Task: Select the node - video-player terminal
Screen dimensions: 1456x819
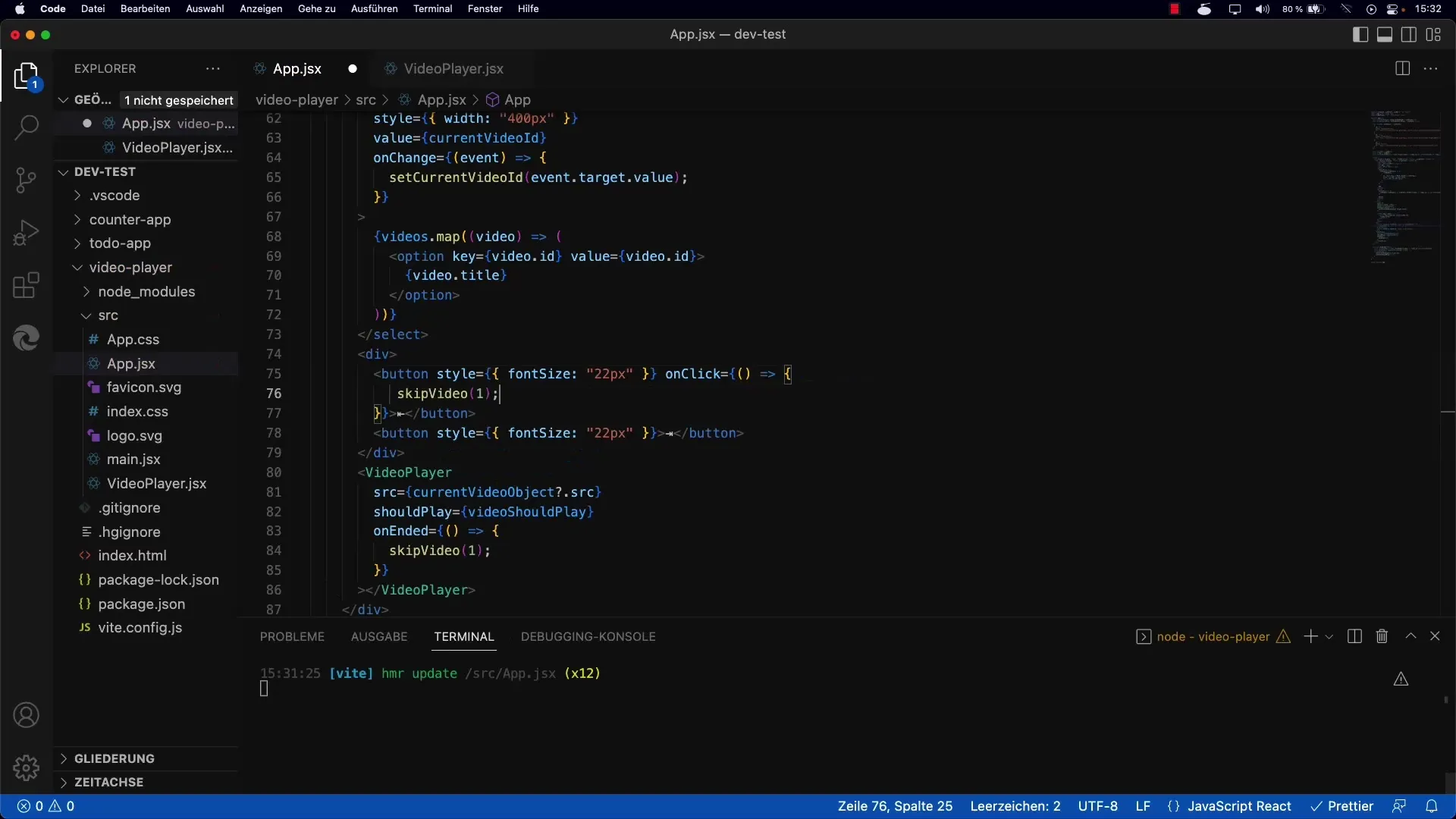Action: (x=1213, y=636)
